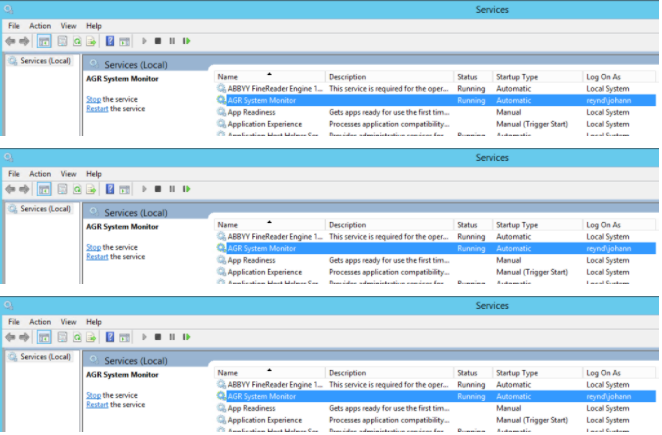Click Stop Service square in middle Services window
662x435 pixels.
coord(158,189)
